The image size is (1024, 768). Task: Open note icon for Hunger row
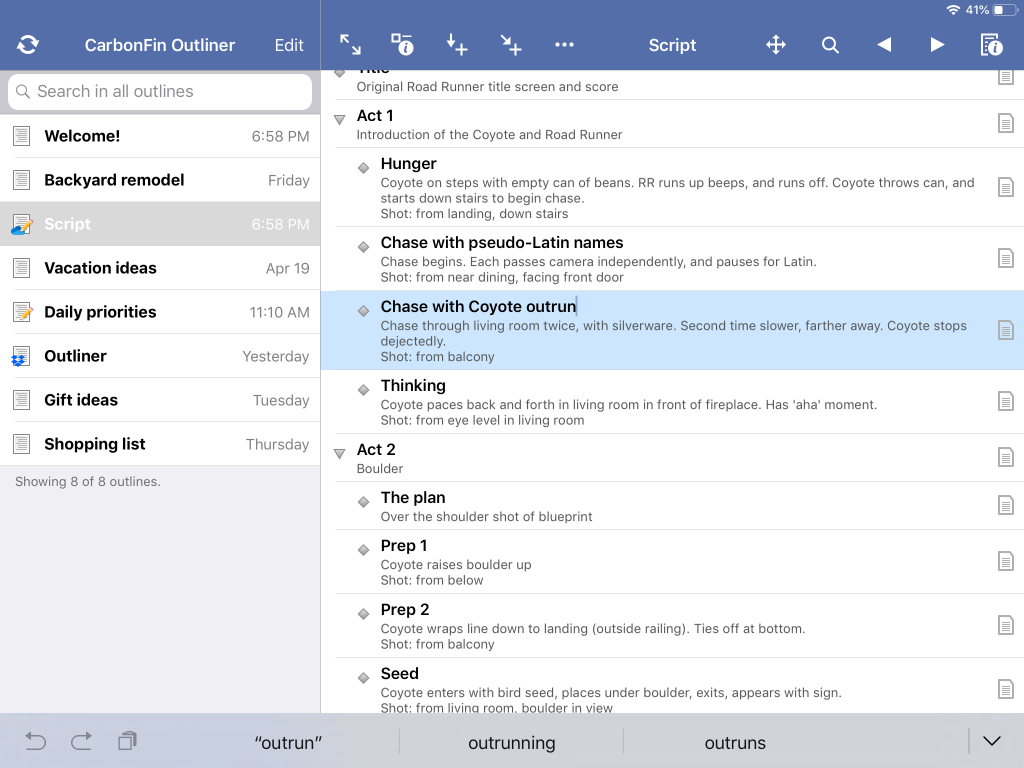click(x=1006, y=187)
